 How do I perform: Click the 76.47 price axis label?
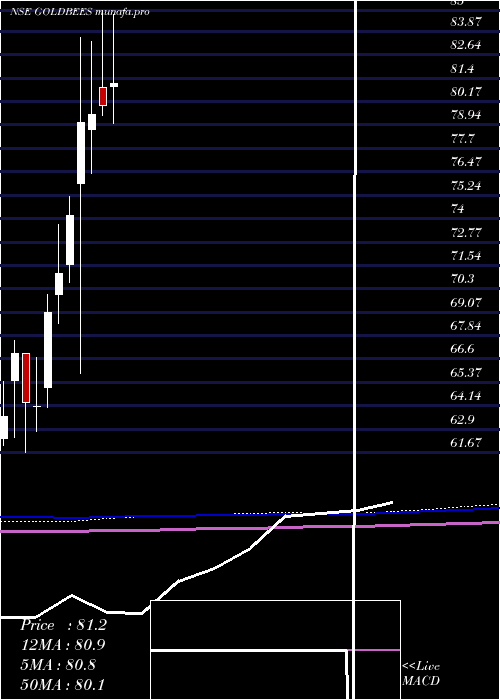466,162
